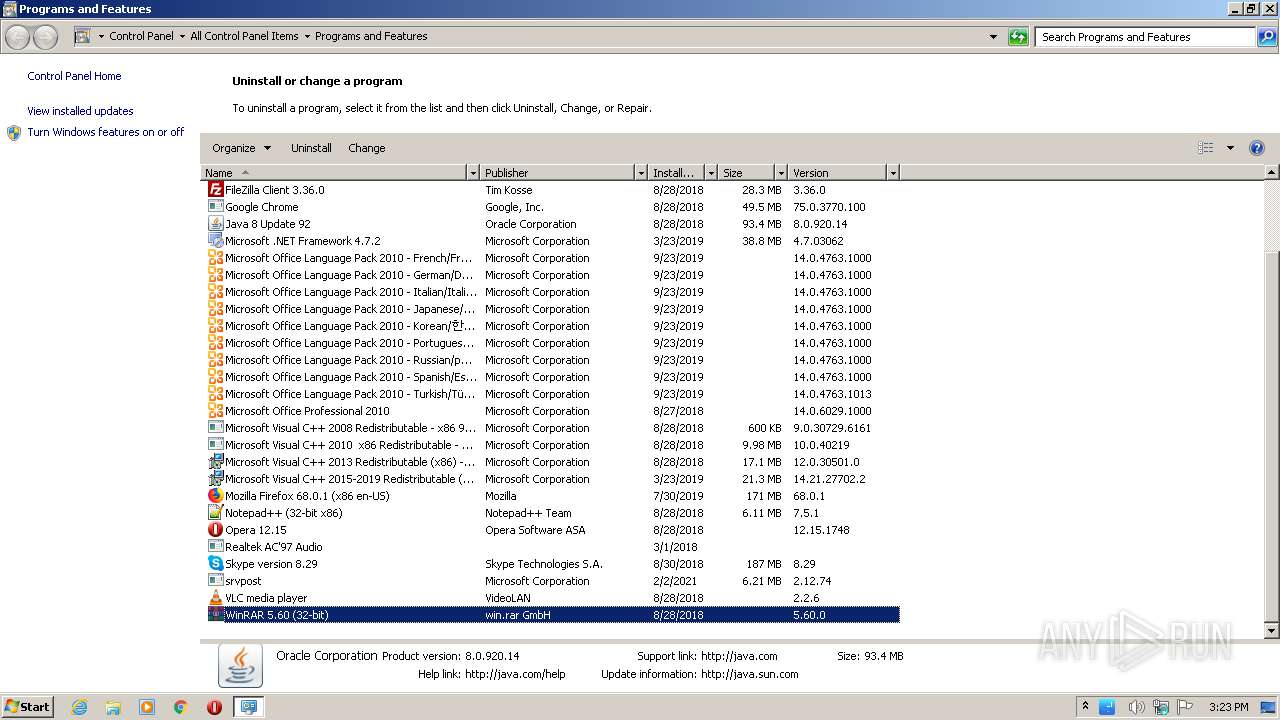This screenshot has width=1280, height=720.
Task: Click the Back navigation arrow
Action: (18, 37)
